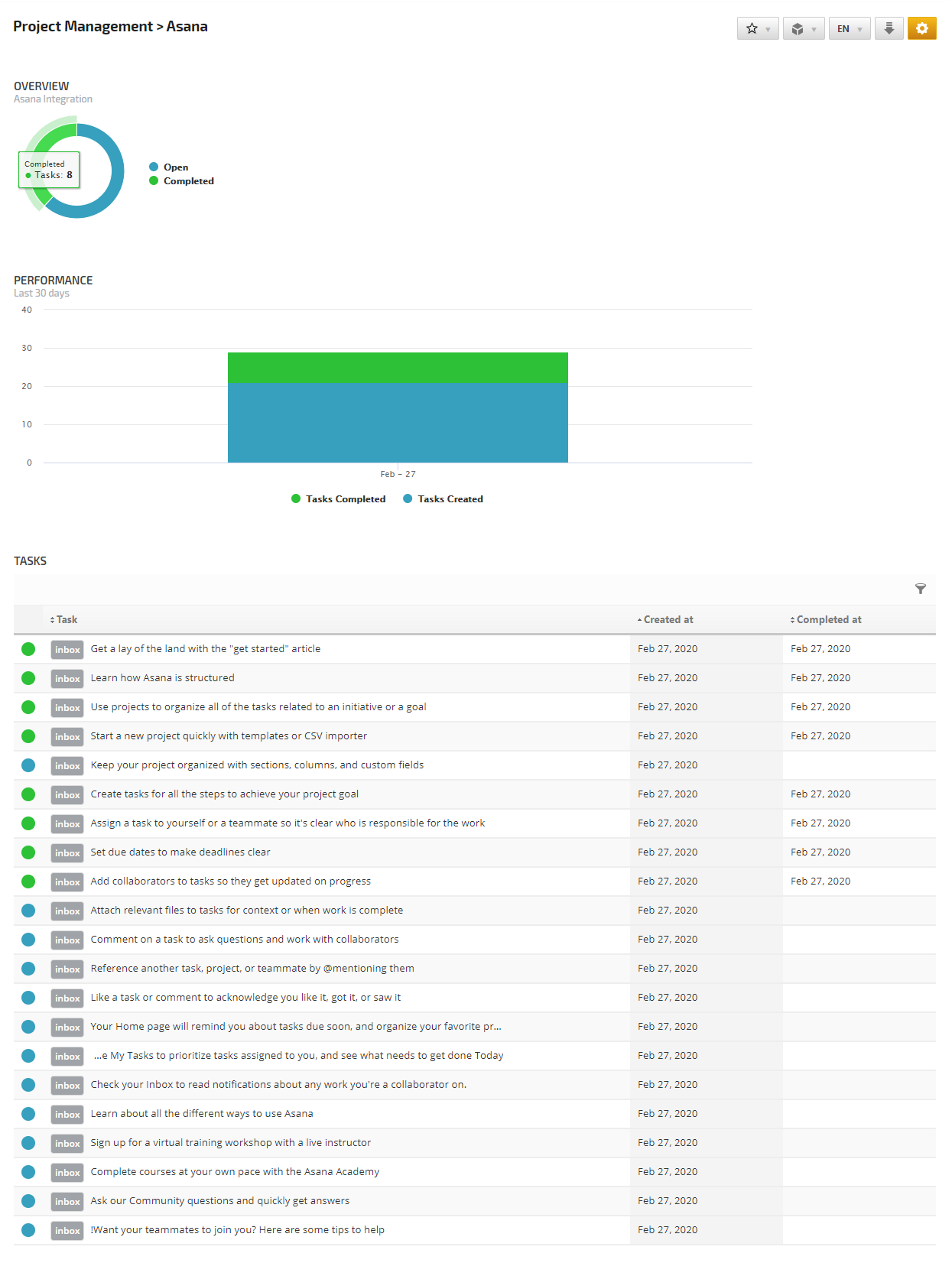Click inbox tag on 'Learn how Asana is structured' row
The height and width of the screenshot is (1263, 952).
[x=67, y=679]
